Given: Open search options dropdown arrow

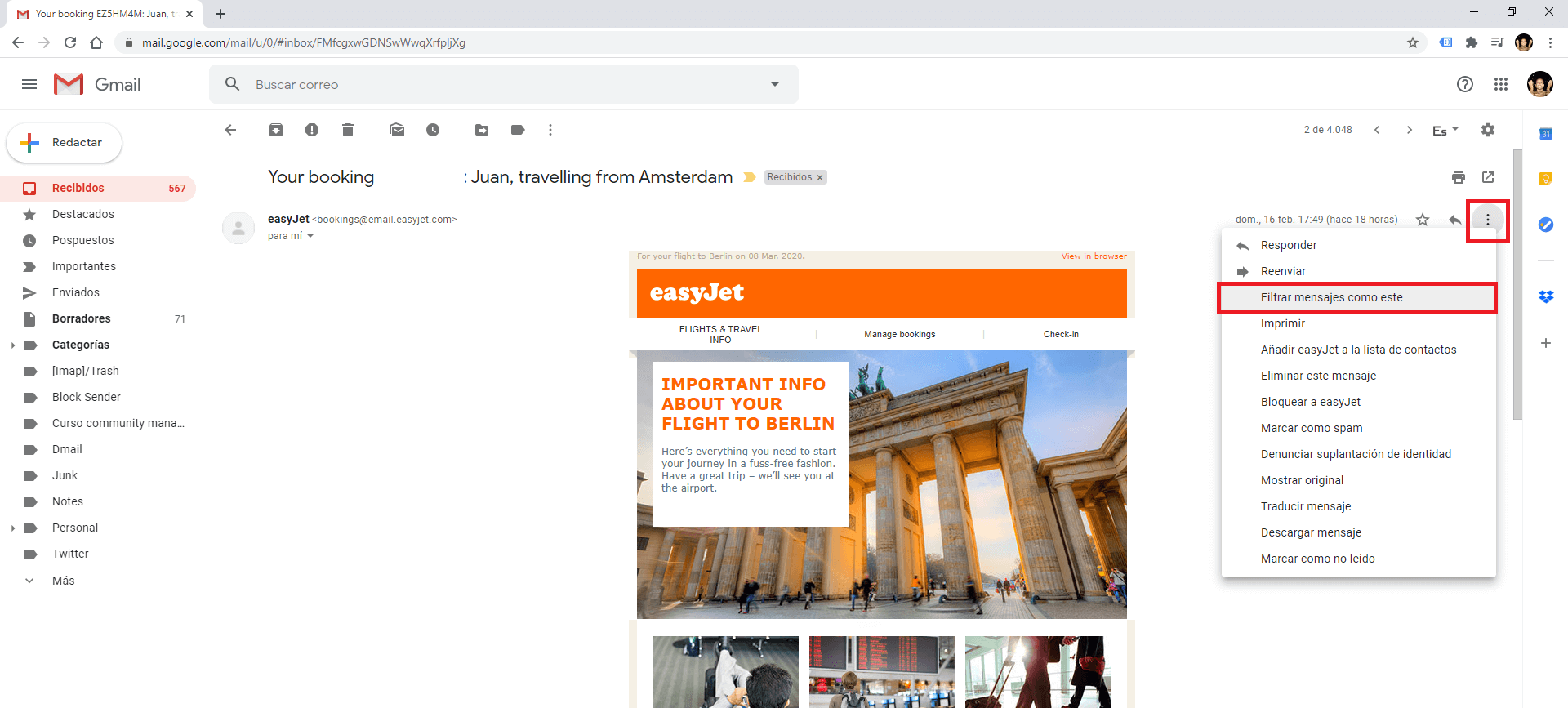Looking at the screenshot, I should 775,84.
